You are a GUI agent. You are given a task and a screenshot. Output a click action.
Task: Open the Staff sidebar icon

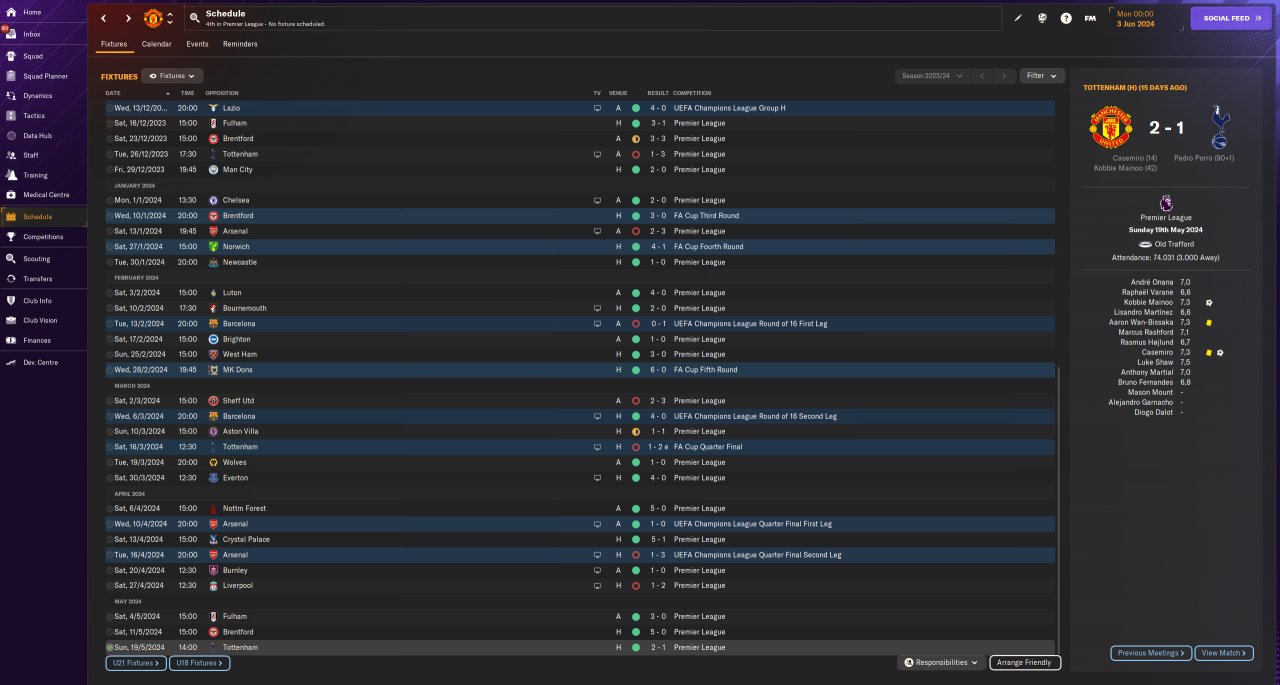10,156
